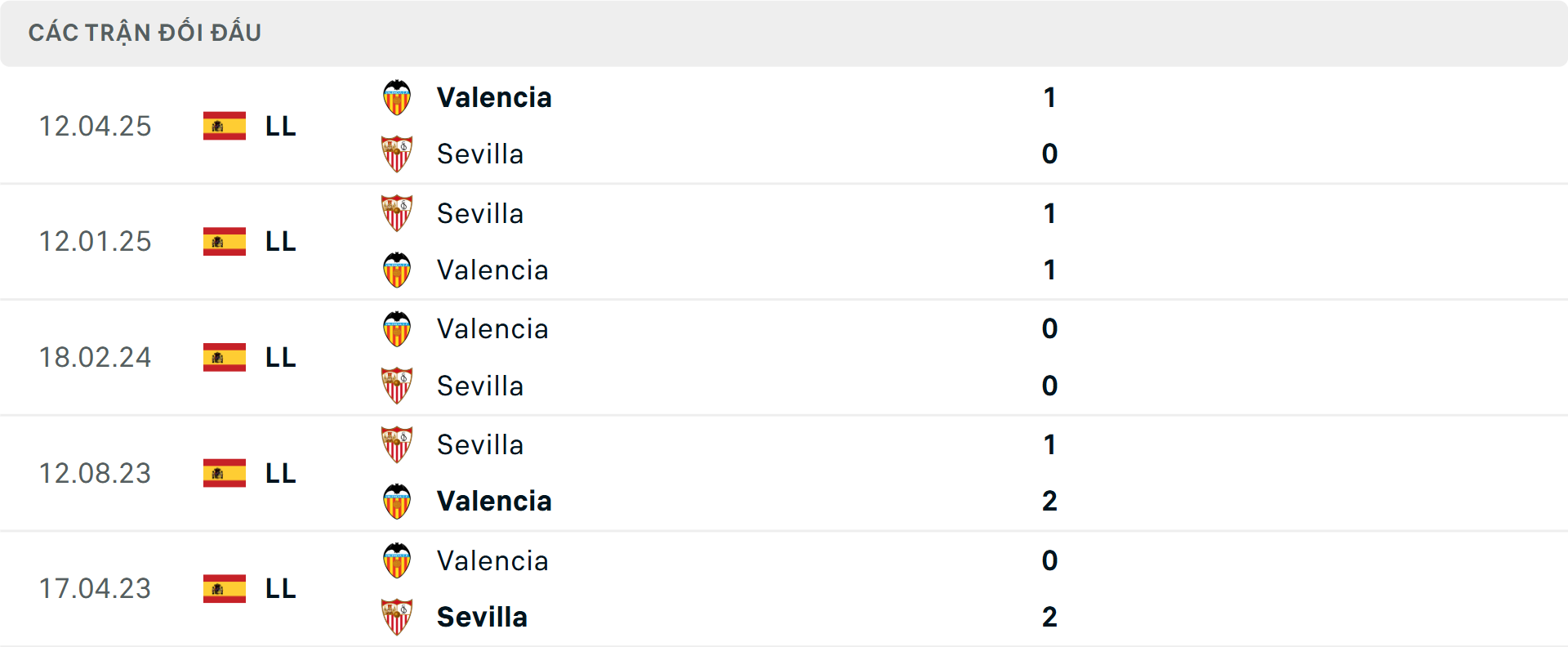Click the Sevilla crest next to the 12.01.25 fixture
This screenshot has height=647, width=1568.
[x=398, y=213]
